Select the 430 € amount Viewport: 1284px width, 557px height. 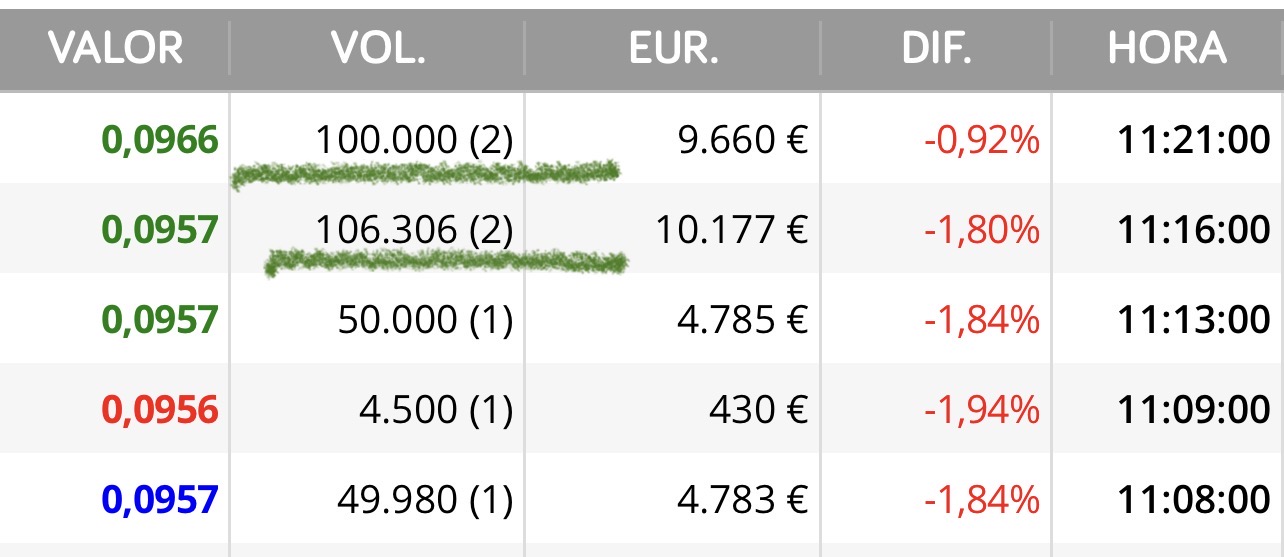pyautogui.click(x=760, y=409)
